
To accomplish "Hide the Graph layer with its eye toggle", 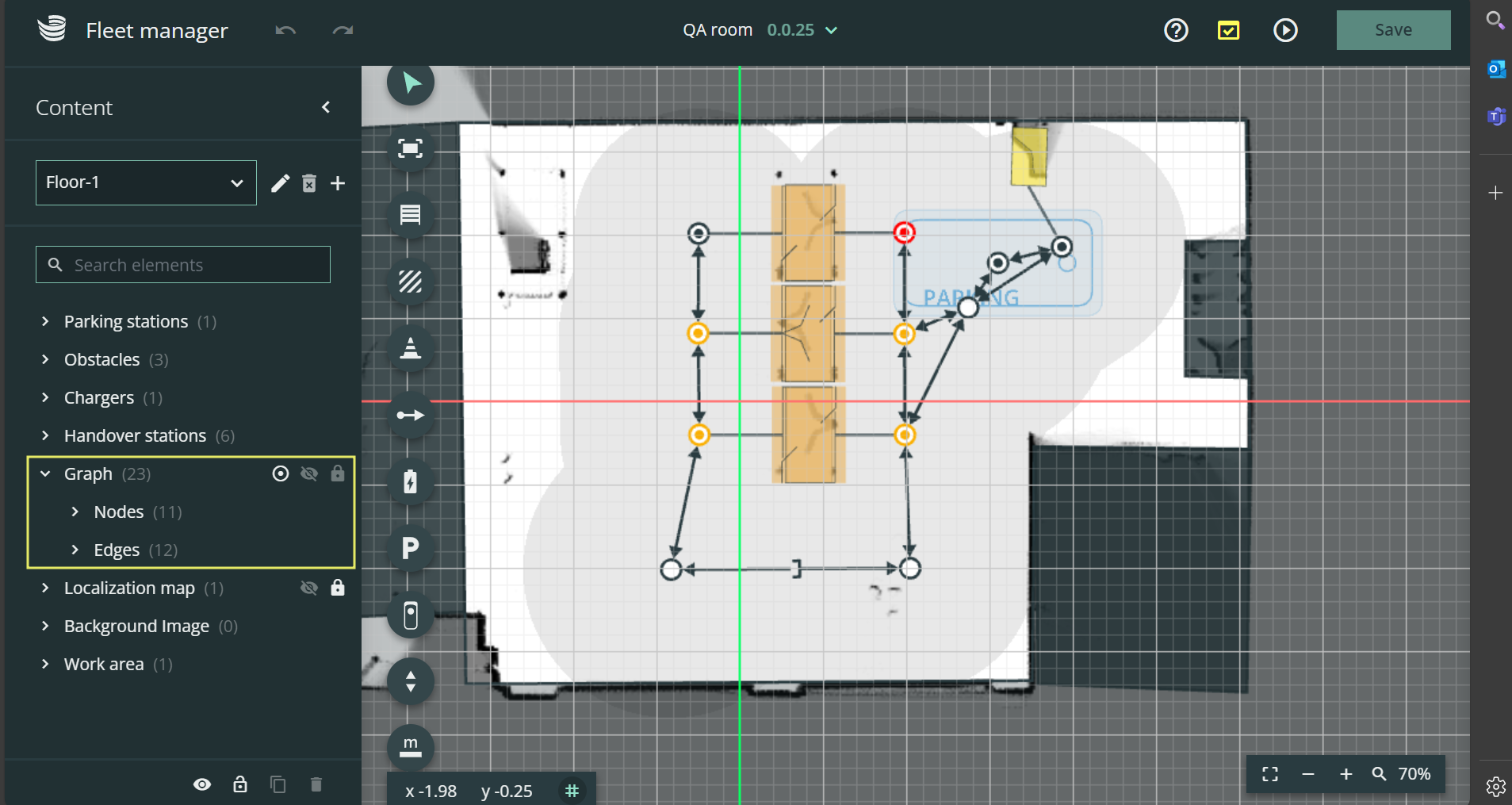I will point(308,473).
